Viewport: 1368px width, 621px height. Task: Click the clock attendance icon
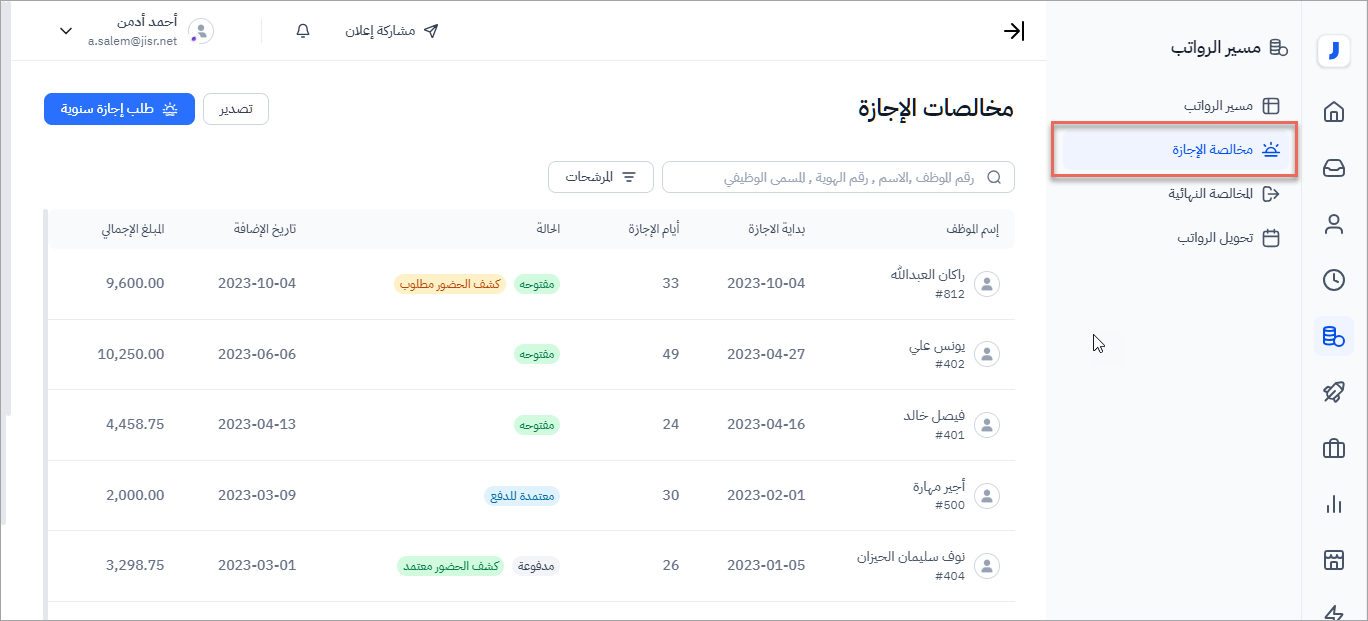(1333, 280)
